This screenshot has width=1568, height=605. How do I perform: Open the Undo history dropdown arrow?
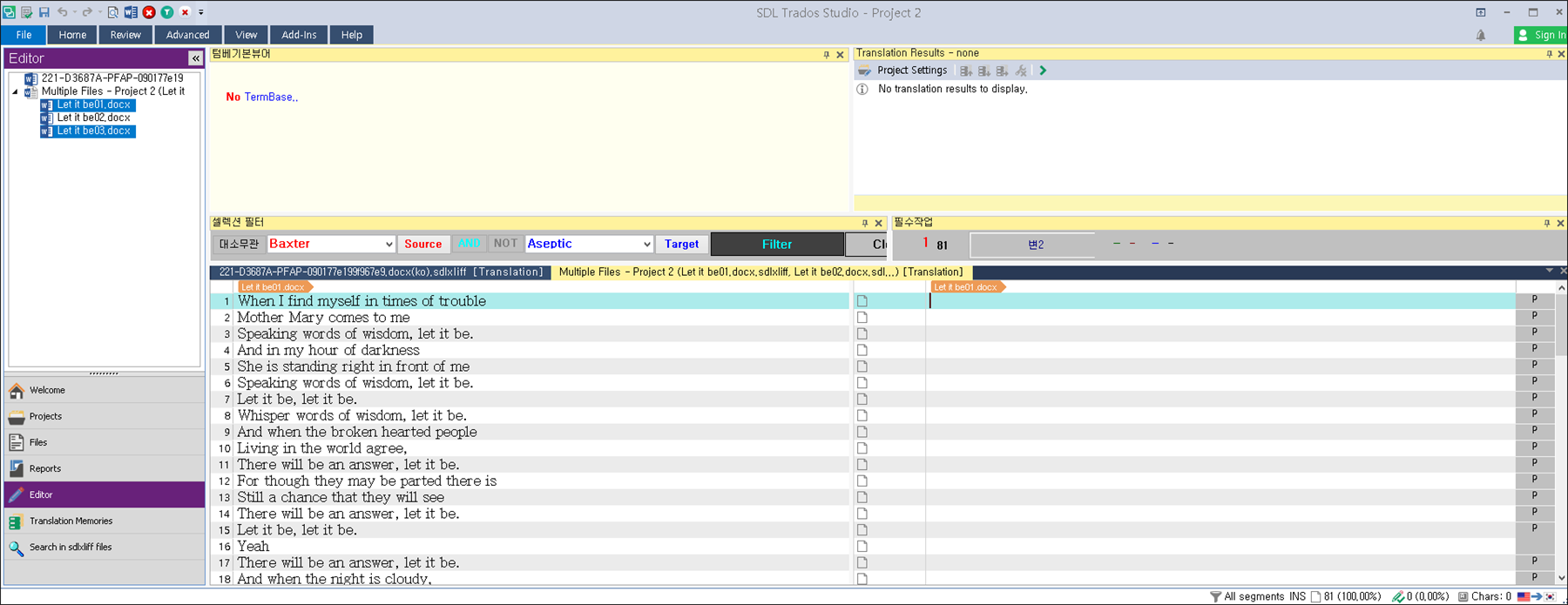click(x=73, y=12)
